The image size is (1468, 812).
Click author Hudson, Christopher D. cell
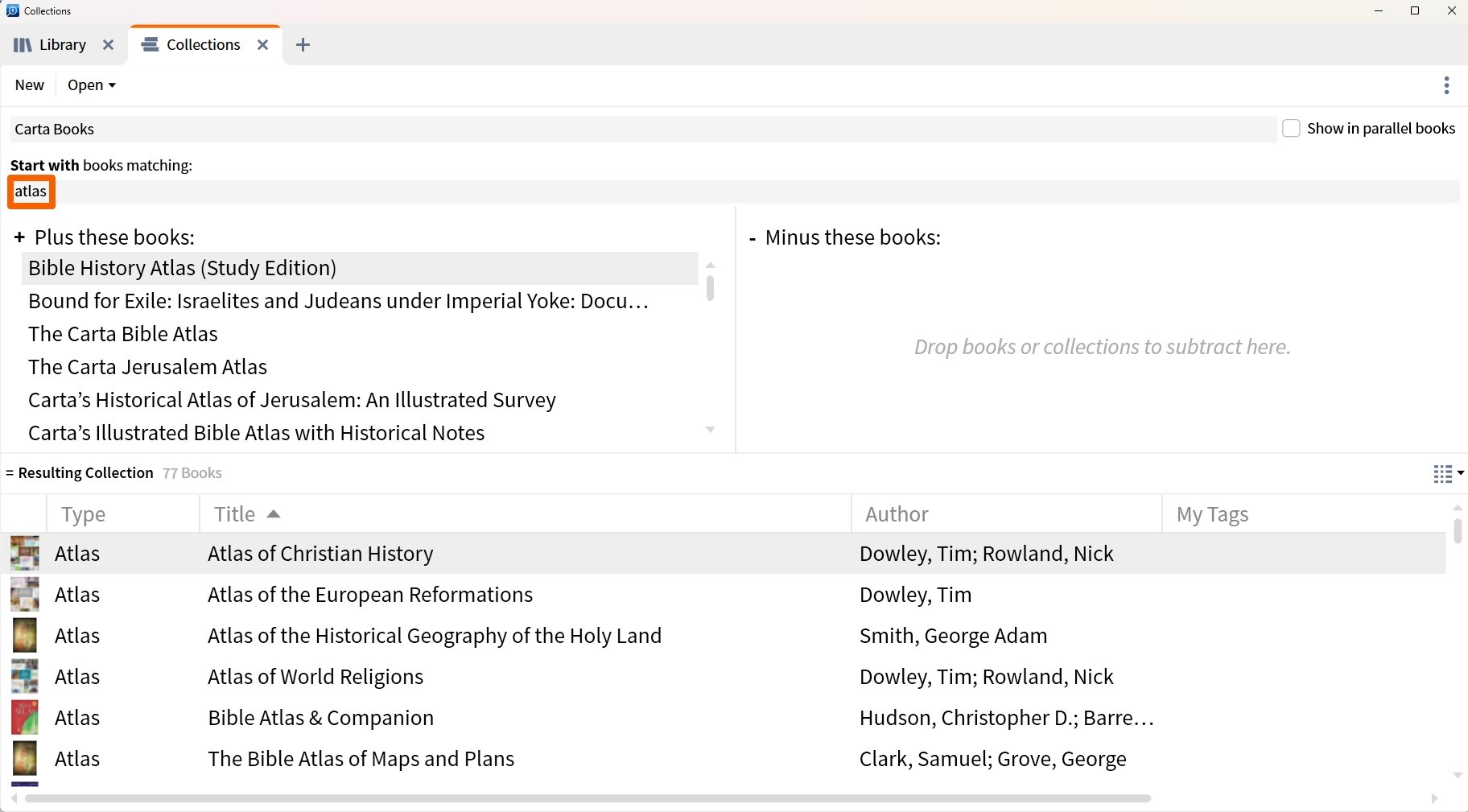pos(1006,718)
